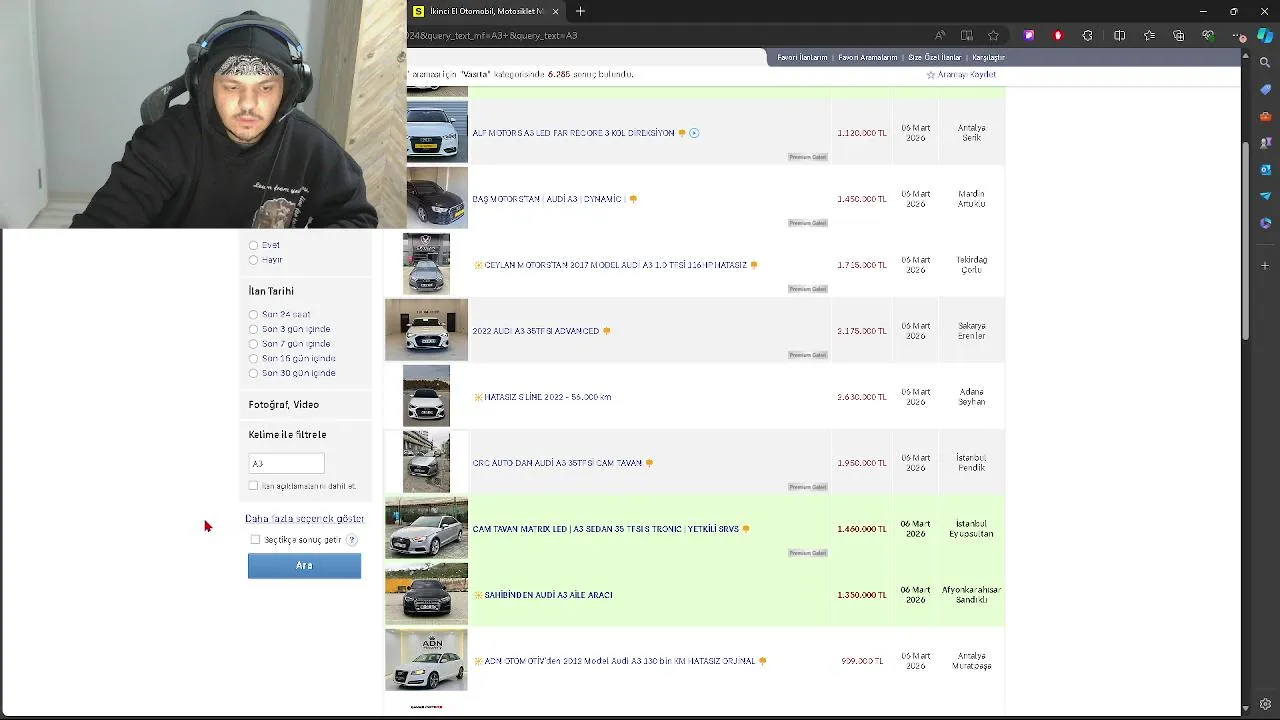Open CAM TAVAN MATRIX LED A3 SEDAN listing
1280x720 pixels.
click(x=605, y=529)
